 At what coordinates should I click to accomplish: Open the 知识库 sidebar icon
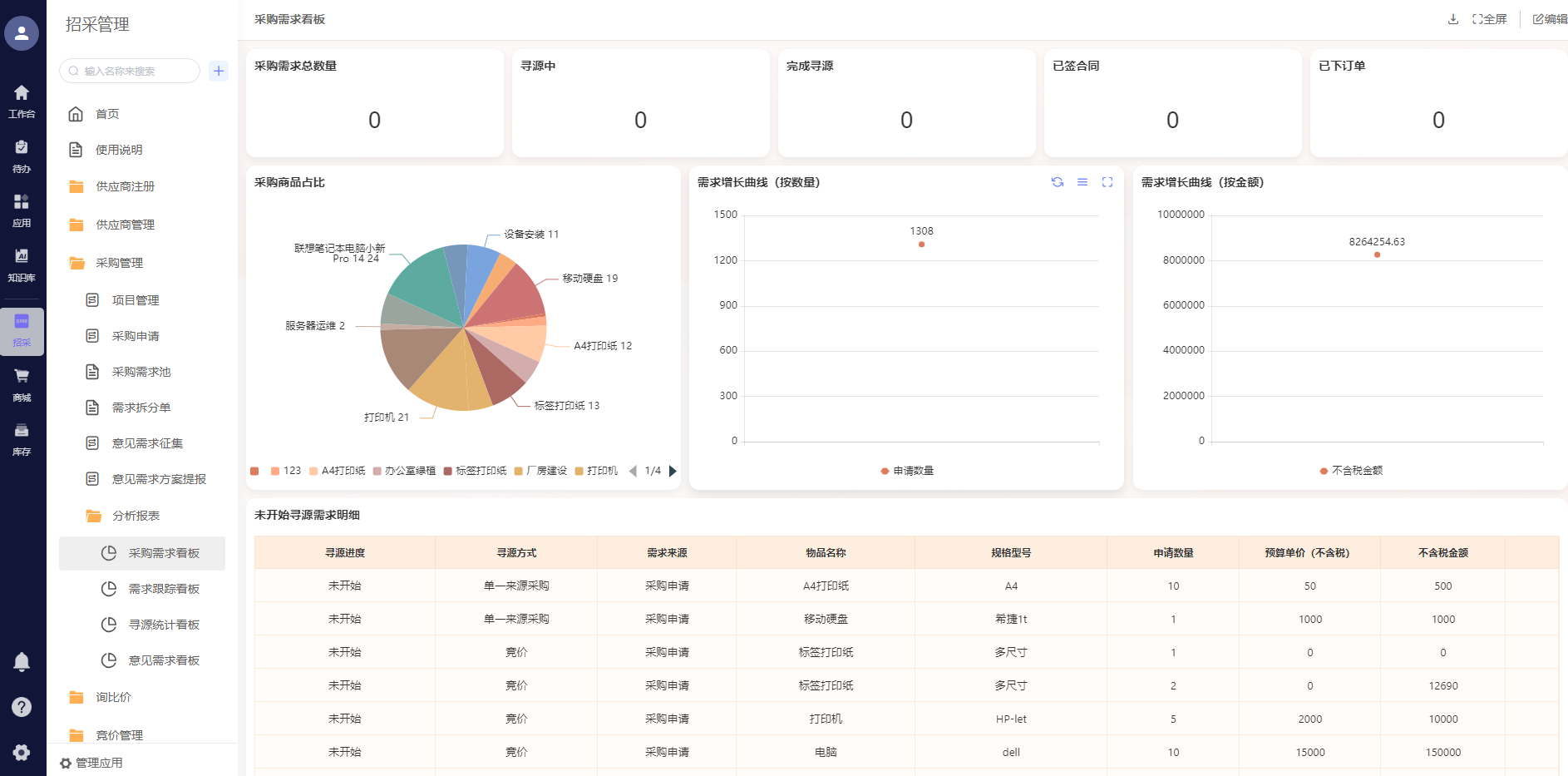(x=22, y=264)
